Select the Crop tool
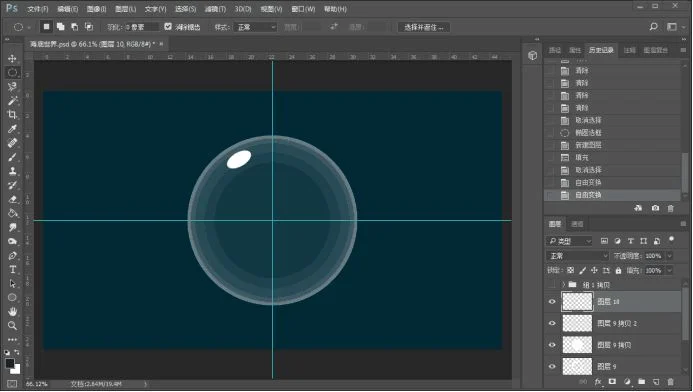 (12, 115)
